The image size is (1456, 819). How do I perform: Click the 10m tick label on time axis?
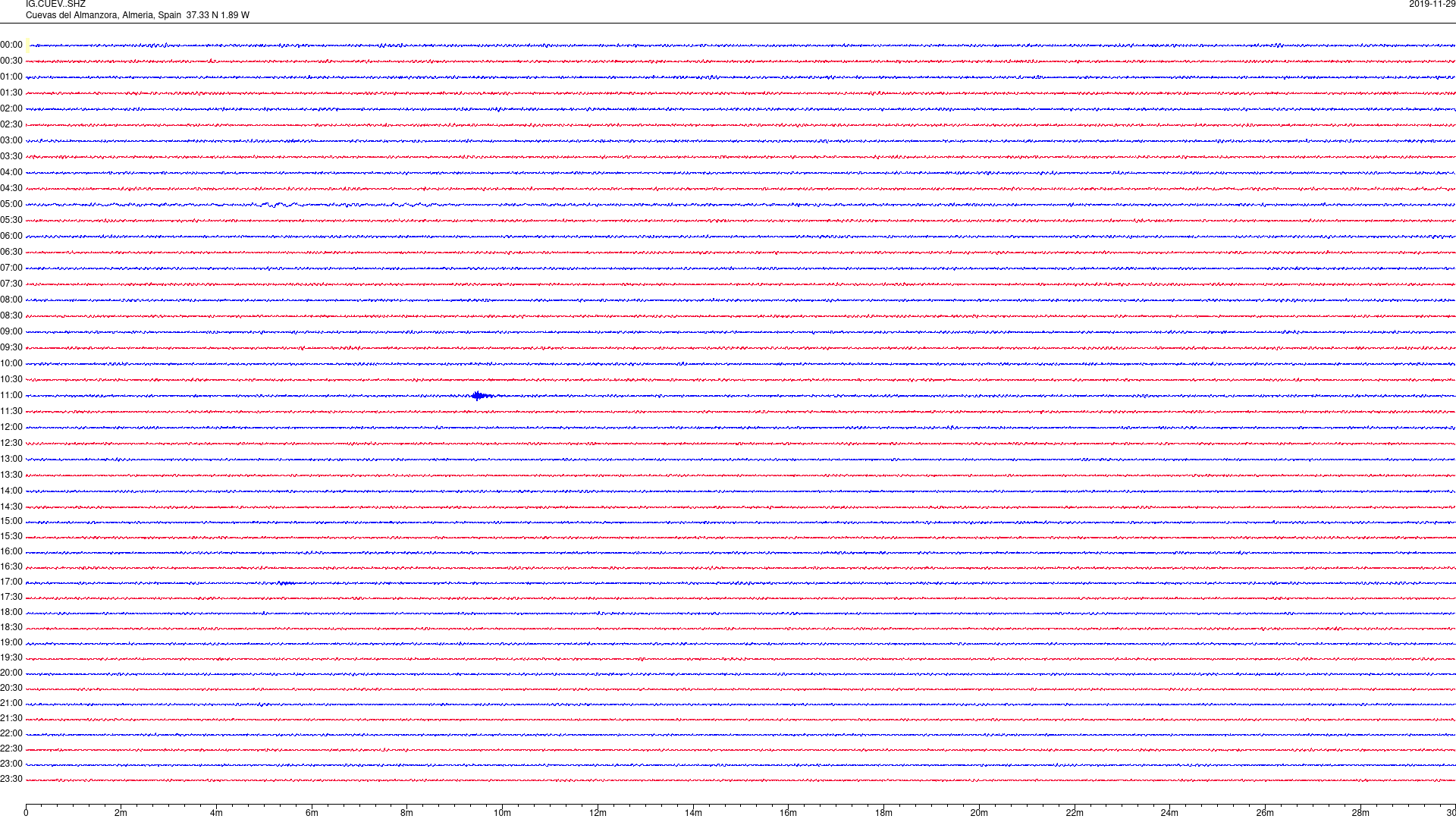click(503, 813)
